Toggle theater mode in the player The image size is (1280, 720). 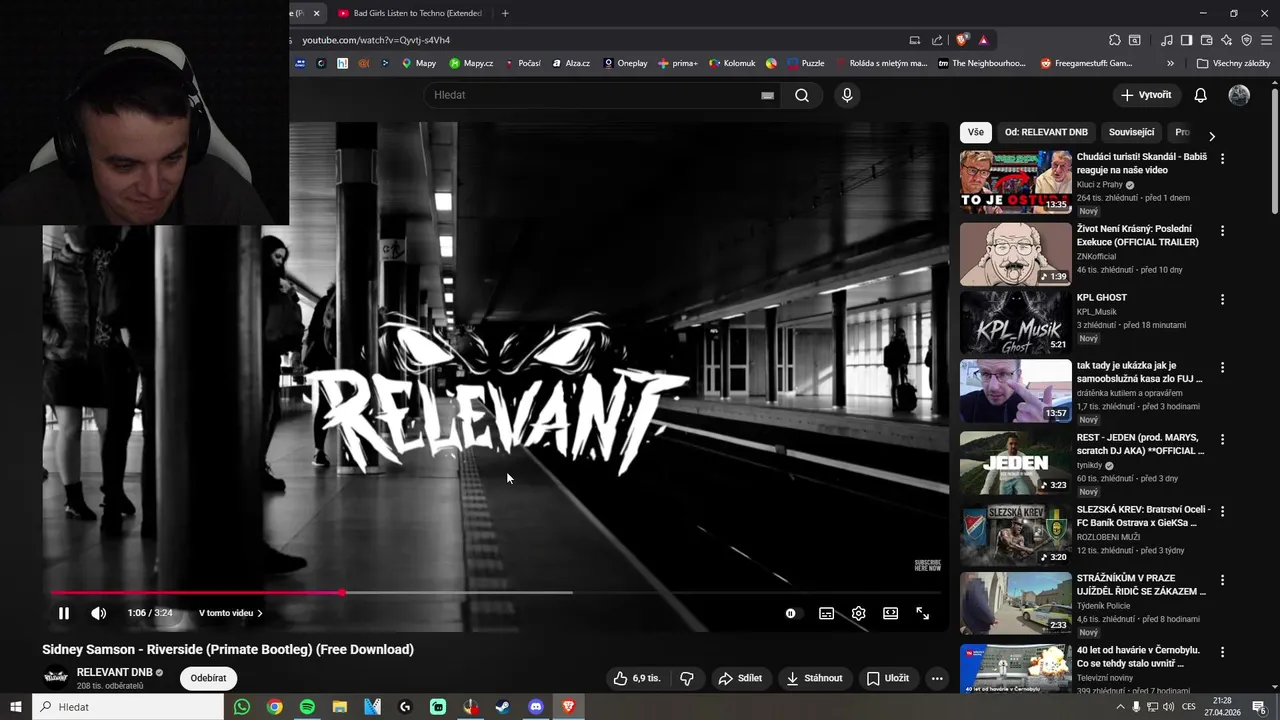click(x=890, y=613)
